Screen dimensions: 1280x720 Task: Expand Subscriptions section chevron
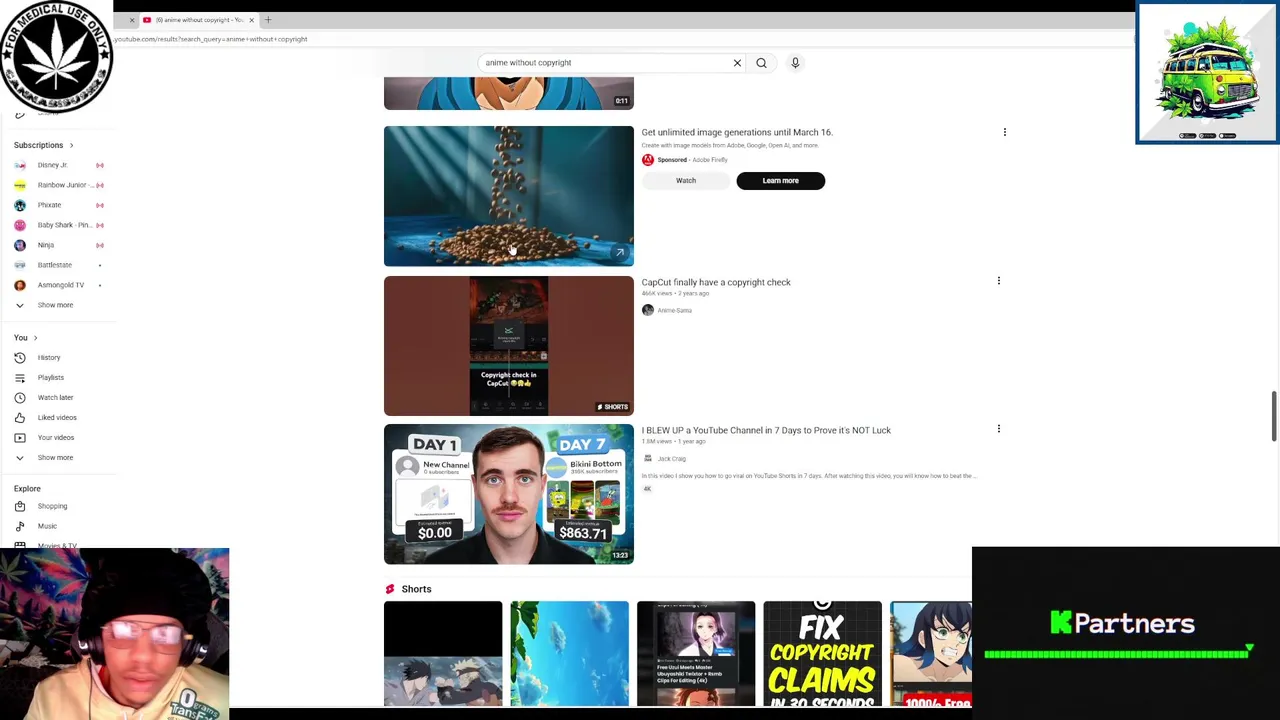71,146
